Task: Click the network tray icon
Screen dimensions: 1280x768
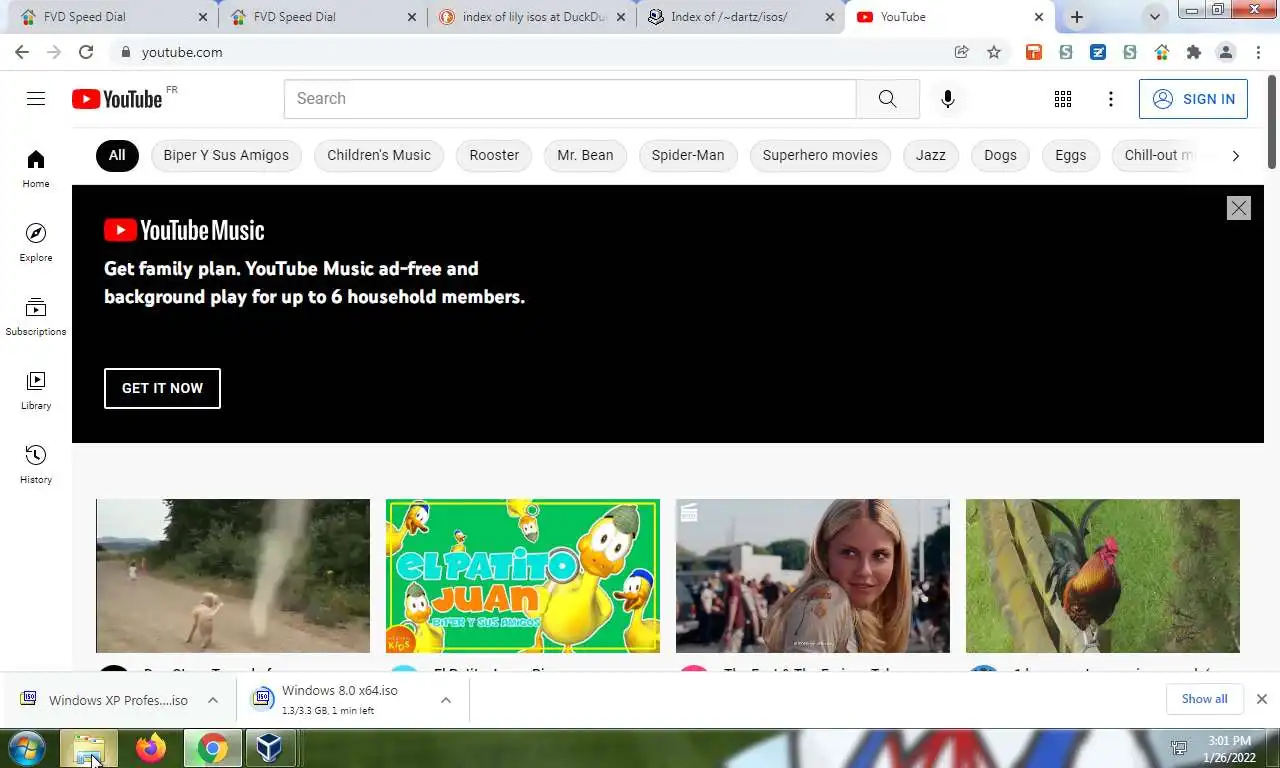Action: 1178,748
